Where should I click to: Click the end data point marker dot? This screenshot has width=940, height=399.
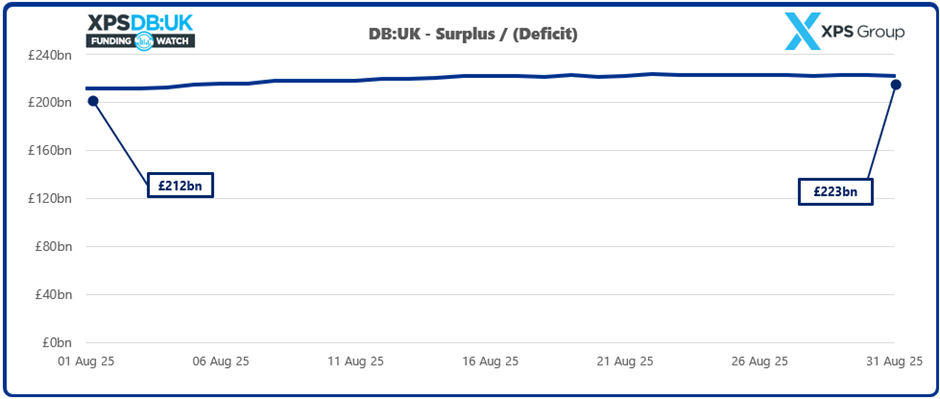896,84
